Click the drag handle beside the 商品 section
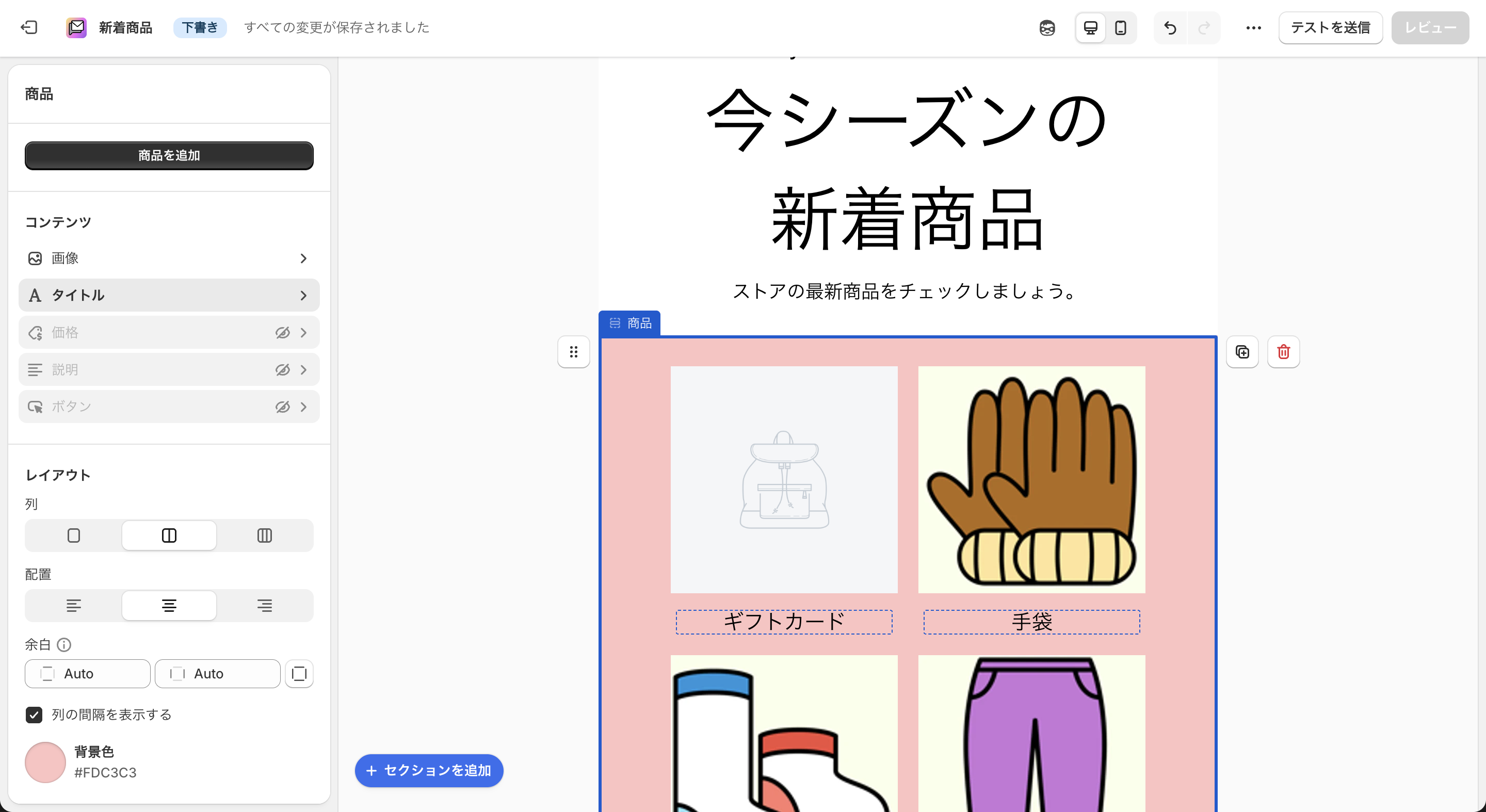Image resolution: width=1486 pixels, height=812 pixels. point(573,352)
